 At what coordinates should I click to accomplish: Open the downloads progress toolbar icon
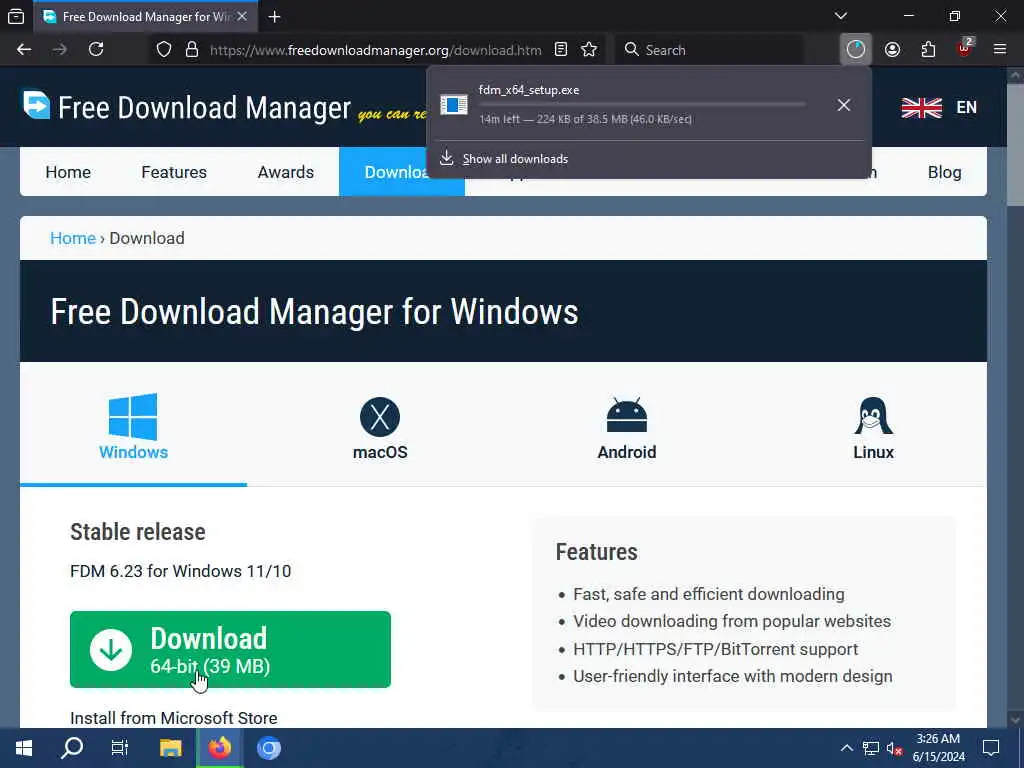click(x=856, y=50)
